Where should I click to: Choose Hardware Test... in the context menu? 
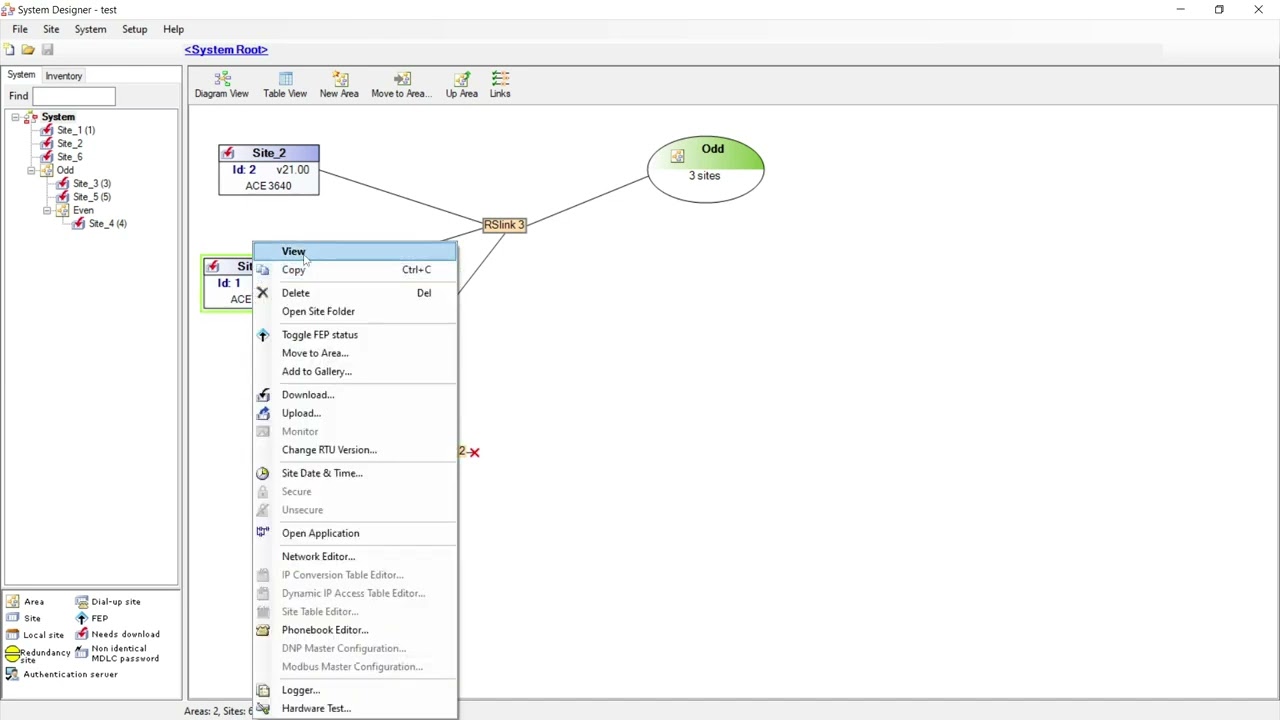coord(355,708)
